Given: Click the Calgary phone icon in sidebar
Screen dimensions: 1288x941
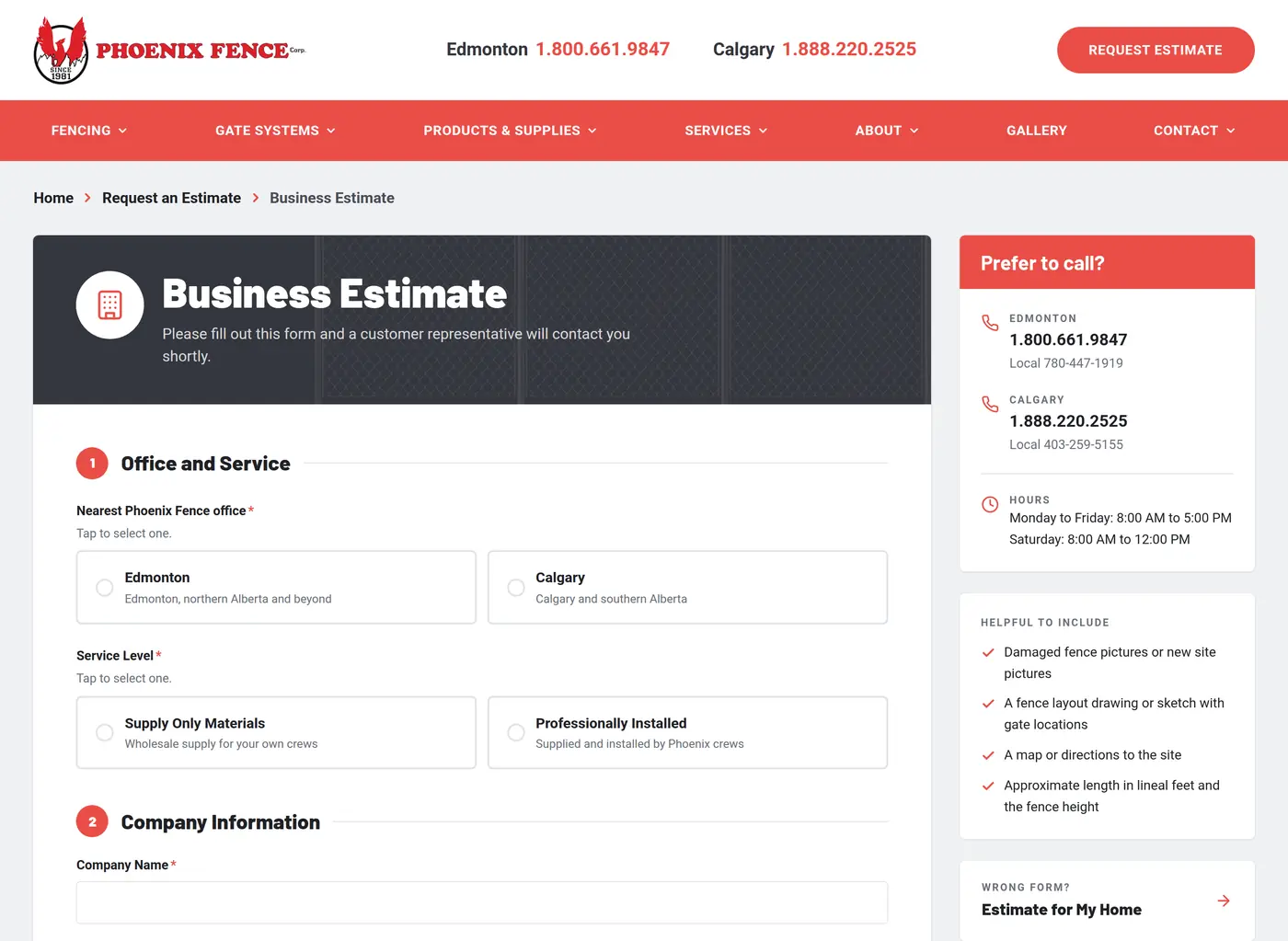Looking at the screenshot, I should tap(990, 404).
